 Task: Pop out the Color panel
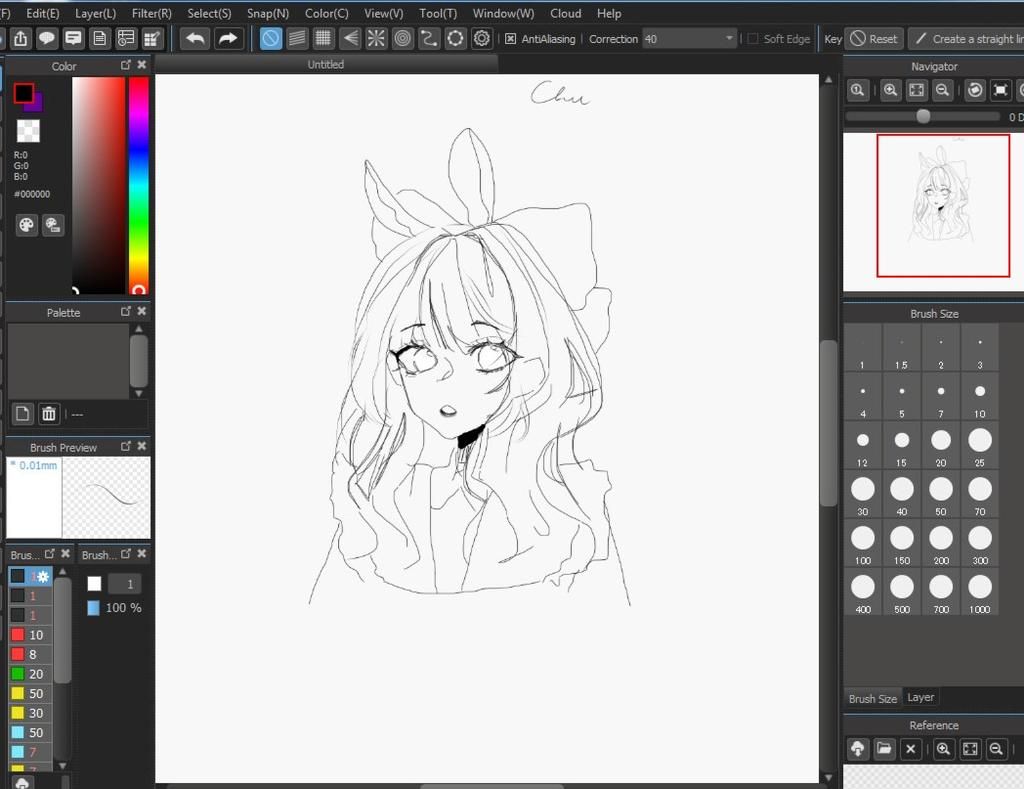[x=126, y=65]
